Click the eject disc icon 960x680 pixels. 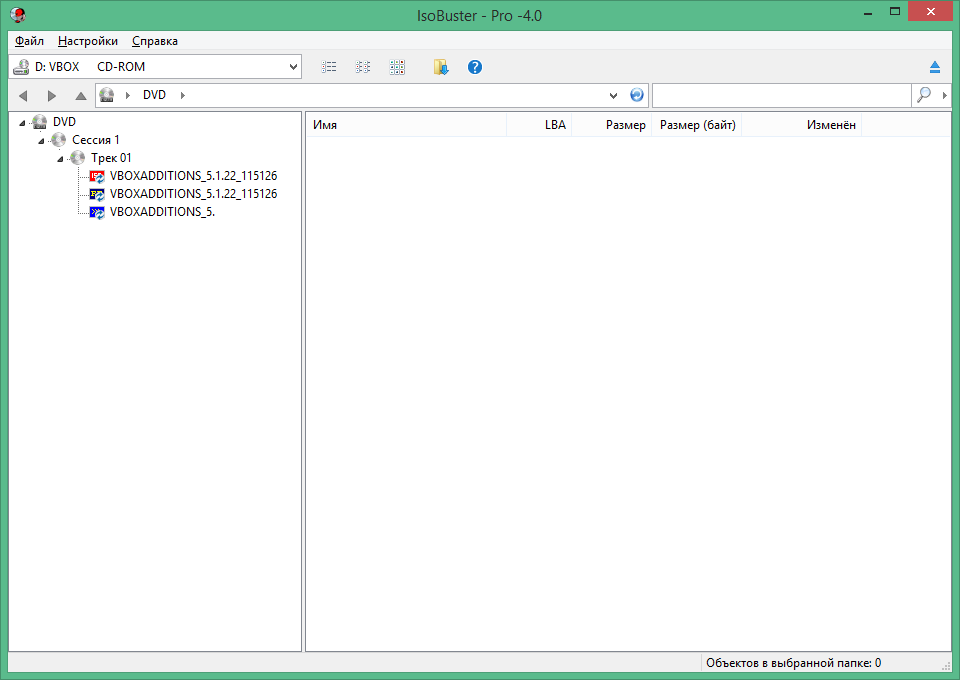coord(934,67)
